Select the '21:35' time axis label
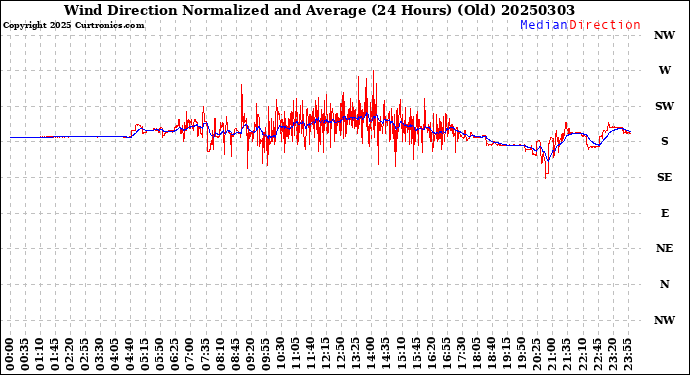Viewport: 690px width, 375px height. tap(565, 354)
